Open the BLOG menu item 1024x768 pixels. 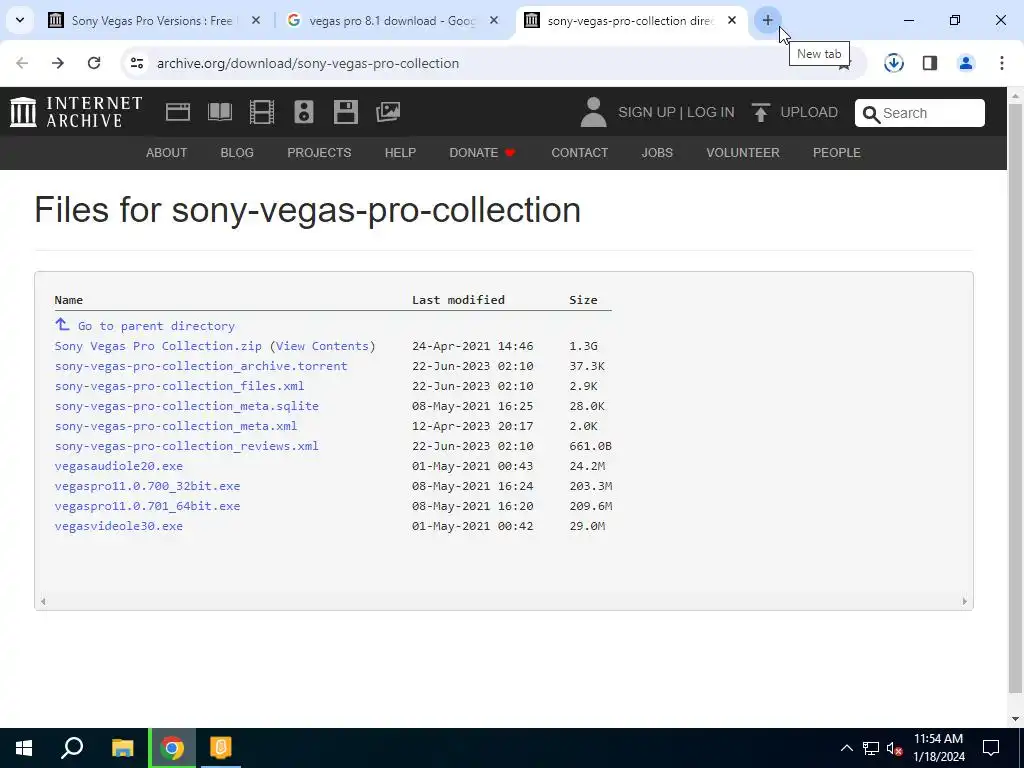(x=237, y=153)
